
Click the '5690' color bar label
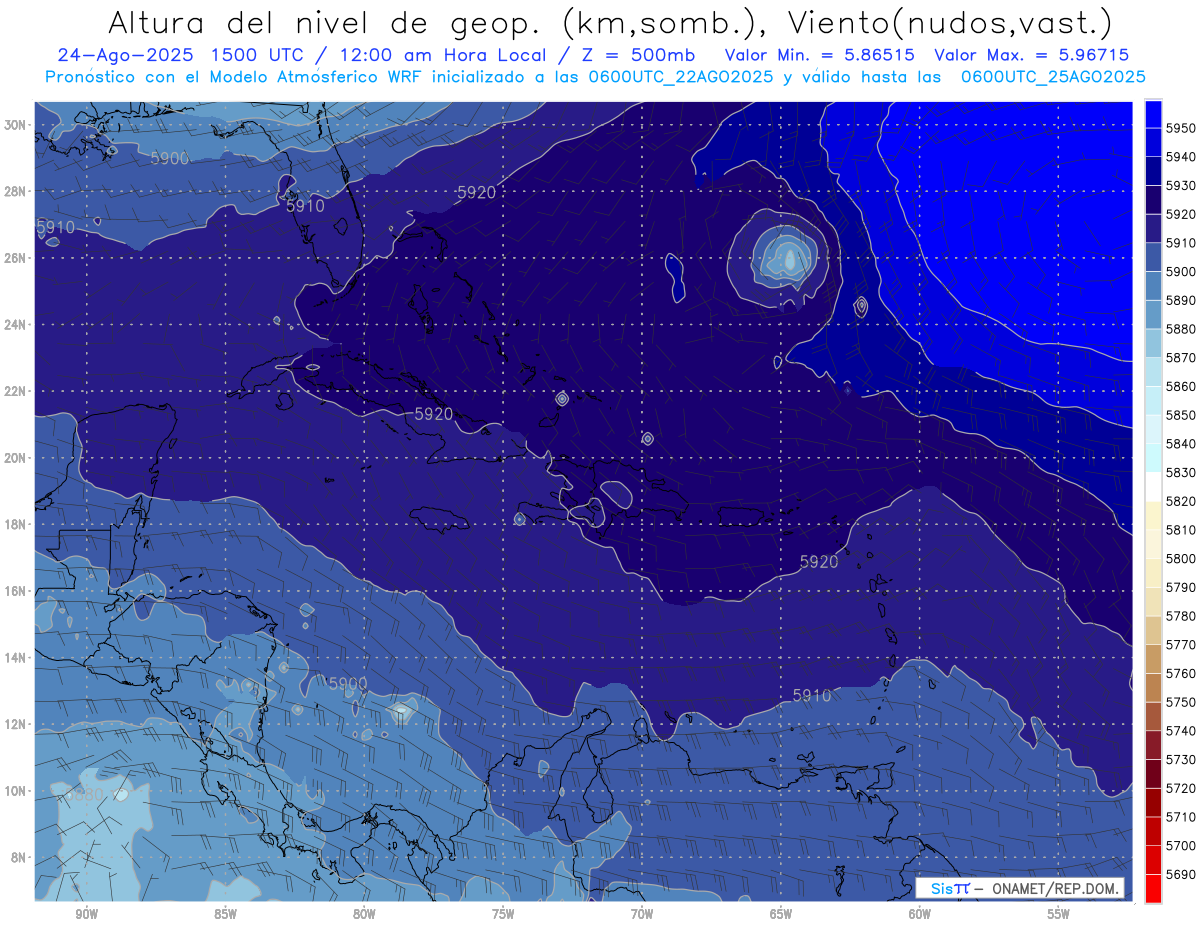click(x=1180, y=874)
